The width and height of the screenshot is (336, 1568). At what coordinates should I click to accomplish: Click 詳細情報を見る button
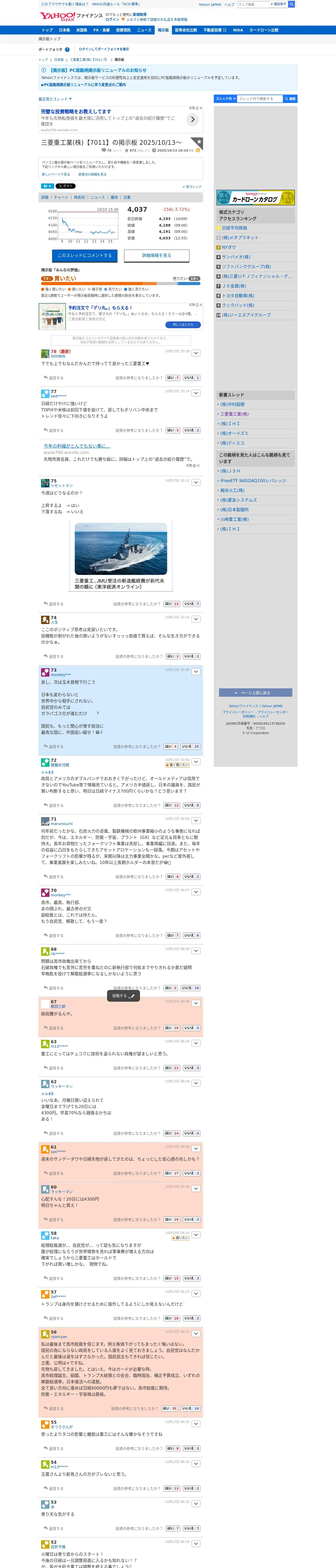pyautogui.click(x=157, y=256)
